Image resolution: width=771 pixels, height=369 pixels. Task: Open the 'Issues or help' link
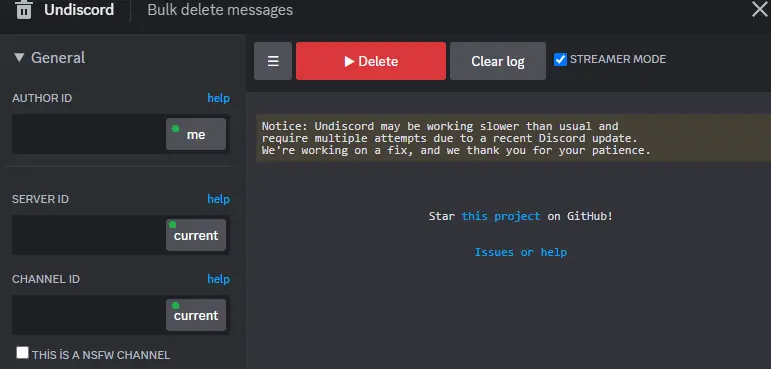(521, 252)
